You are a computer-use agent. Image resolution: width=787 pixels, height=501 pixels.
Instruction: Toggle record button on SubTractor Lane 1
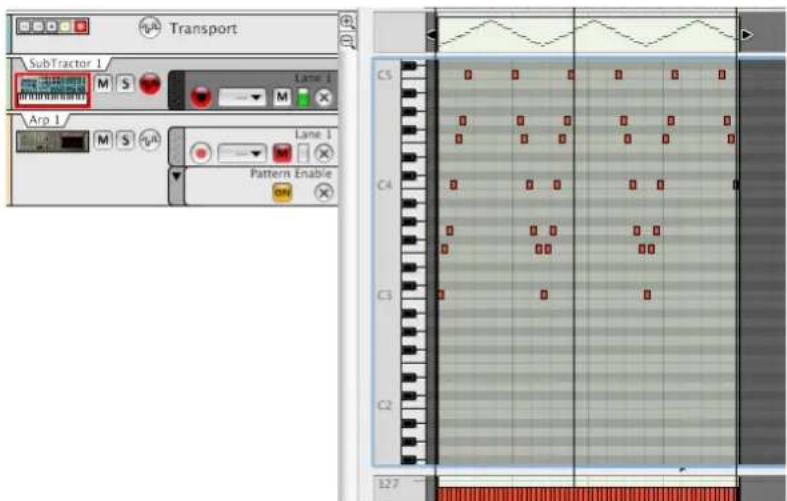click(x=201, y=97)
